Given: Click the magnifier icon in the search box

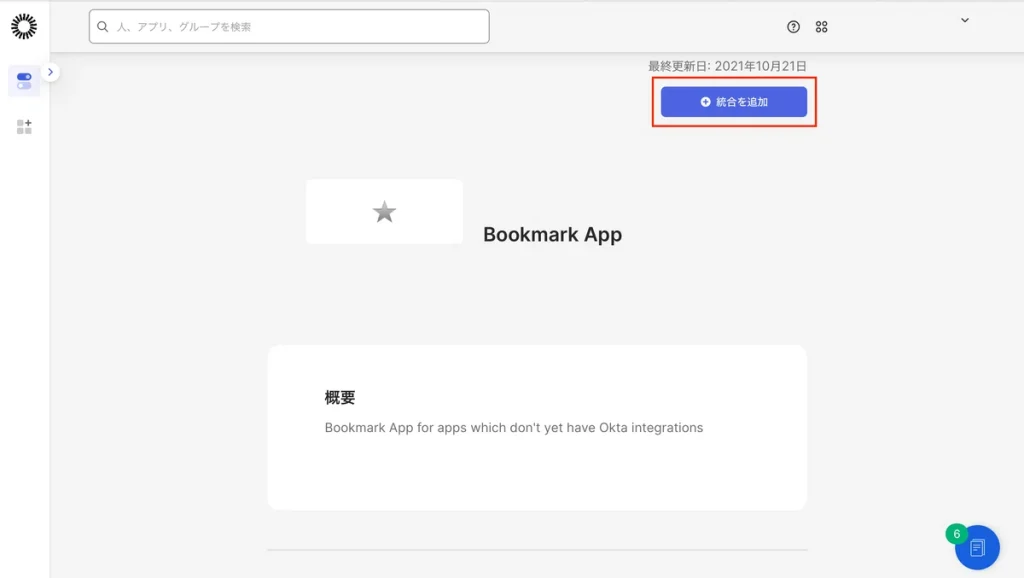Looking at the screenshot, I should (x=103, y=27).
